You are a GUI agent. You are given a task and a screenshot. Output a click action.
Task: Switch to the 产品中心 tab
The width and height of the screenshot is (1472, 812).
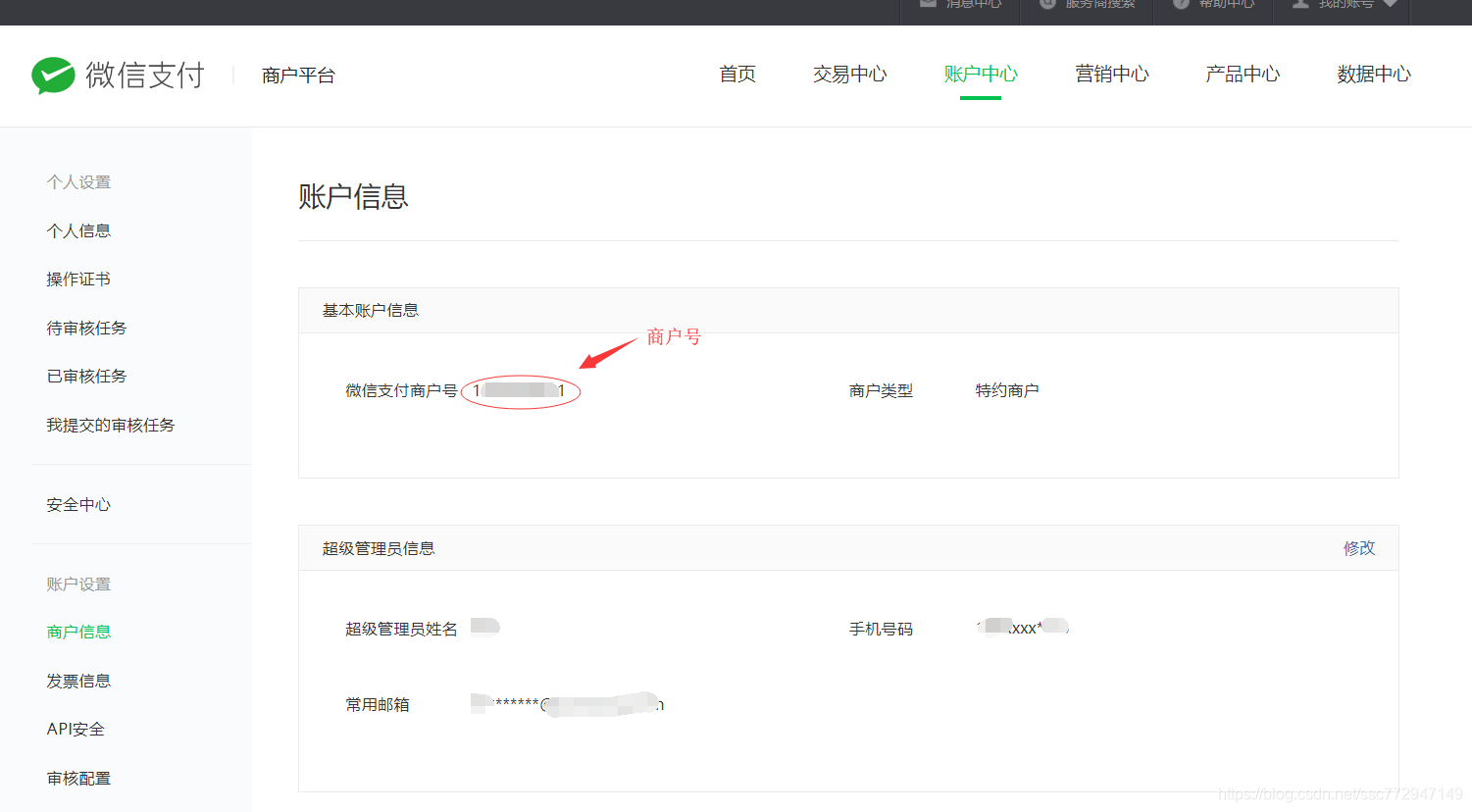point(1243,74)
